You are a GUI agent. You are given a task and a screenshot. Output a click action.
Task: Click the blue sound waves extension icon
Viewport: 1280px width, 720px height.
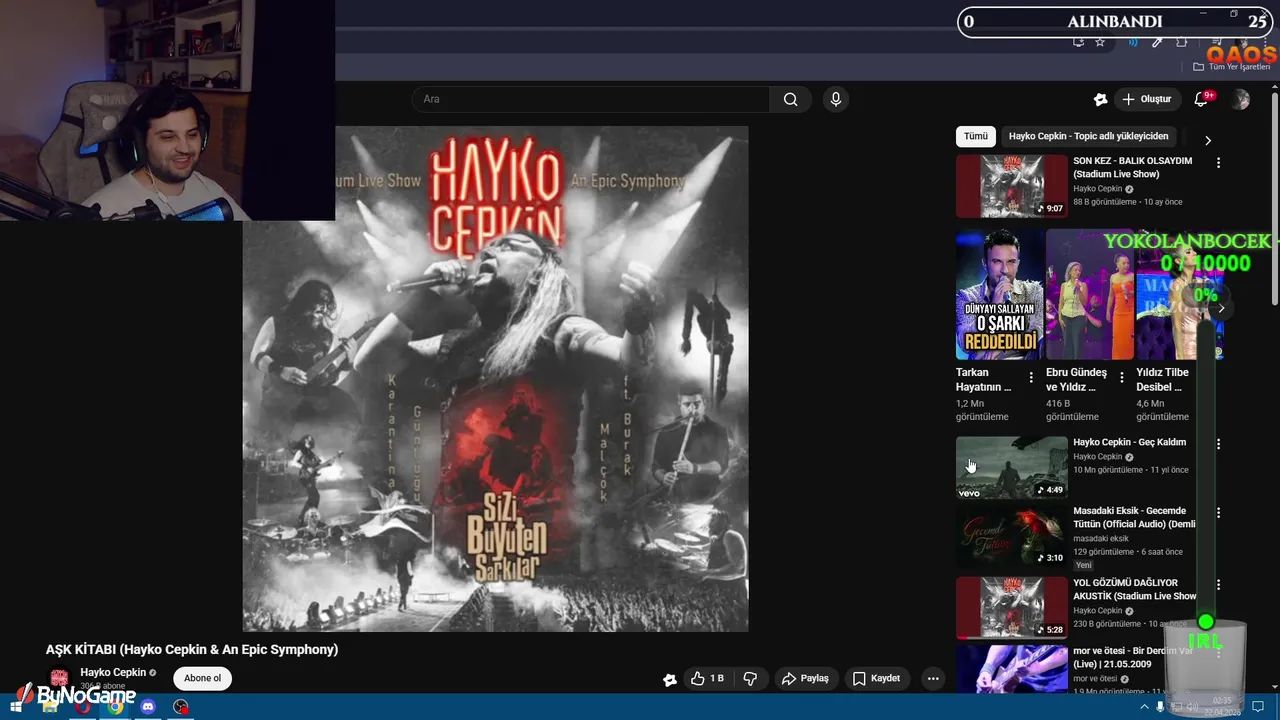1133,42
